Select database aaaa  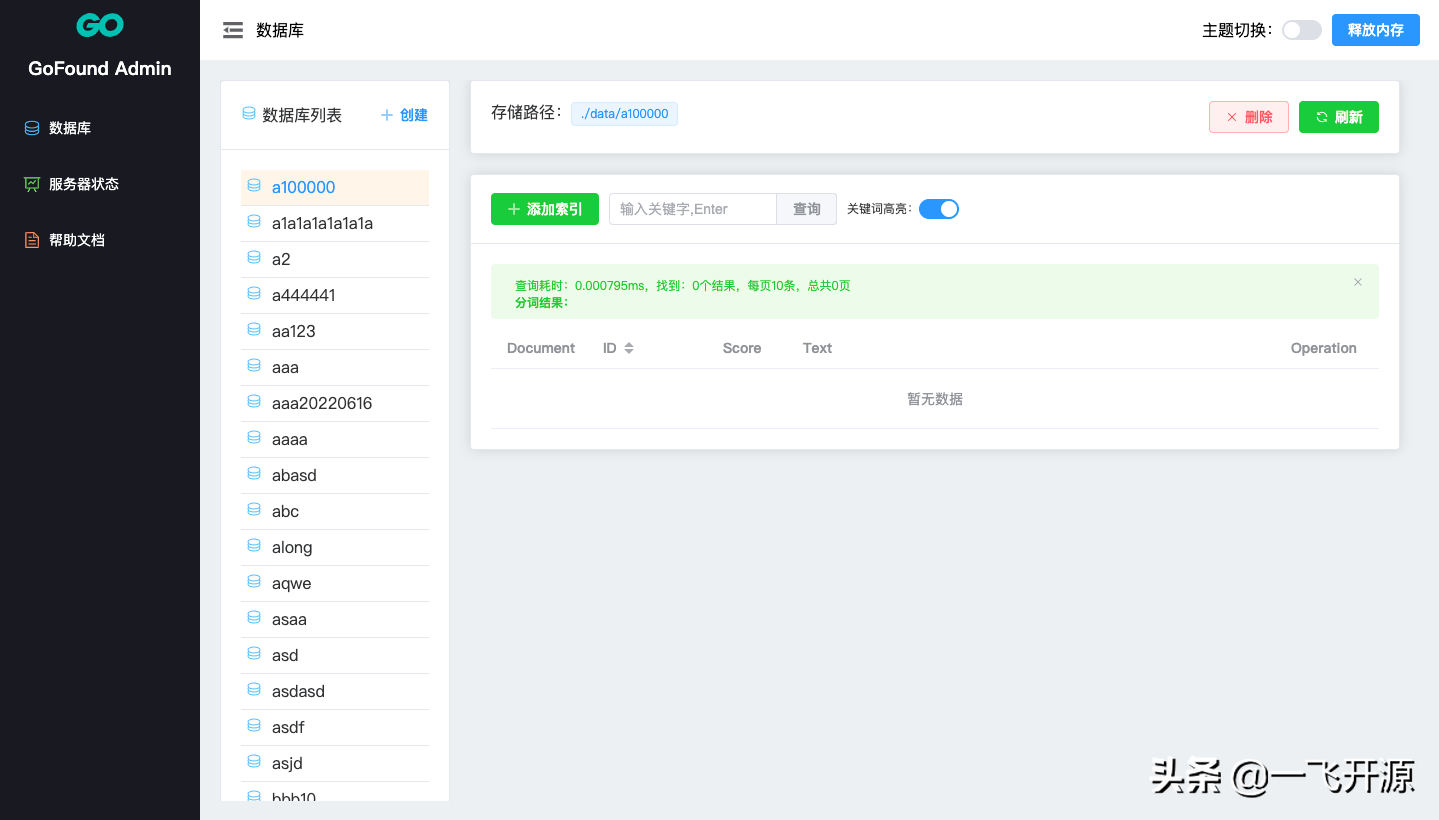335,439
